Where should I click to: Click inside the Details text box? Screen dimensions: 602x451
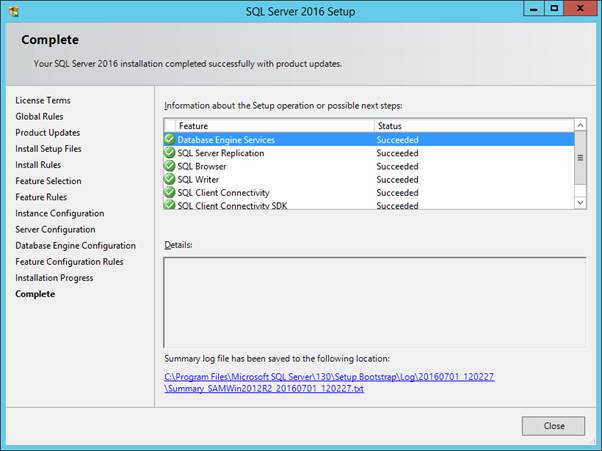click(375, 302)
